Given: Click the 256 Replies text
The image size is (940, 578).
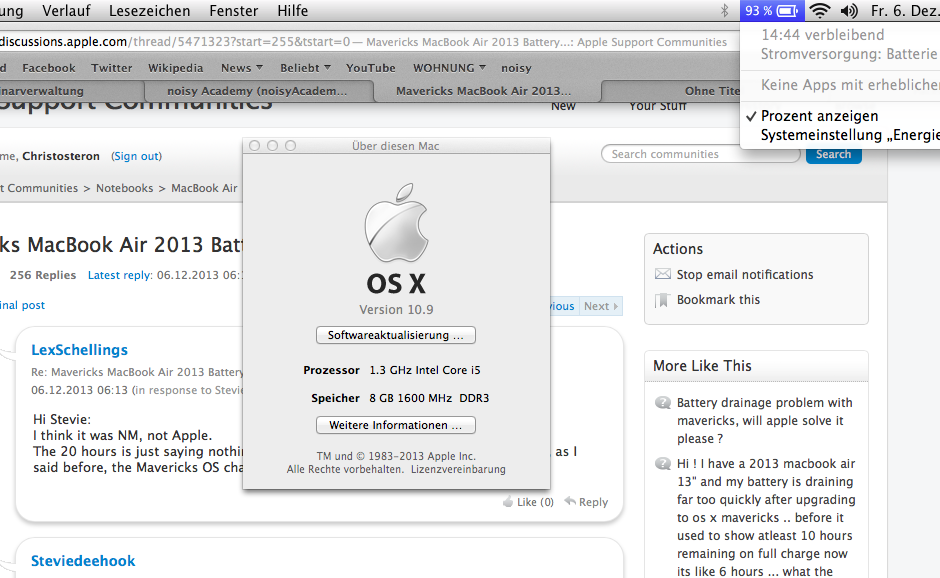Looking at the screenshot, I should click(x=43, y=275).
